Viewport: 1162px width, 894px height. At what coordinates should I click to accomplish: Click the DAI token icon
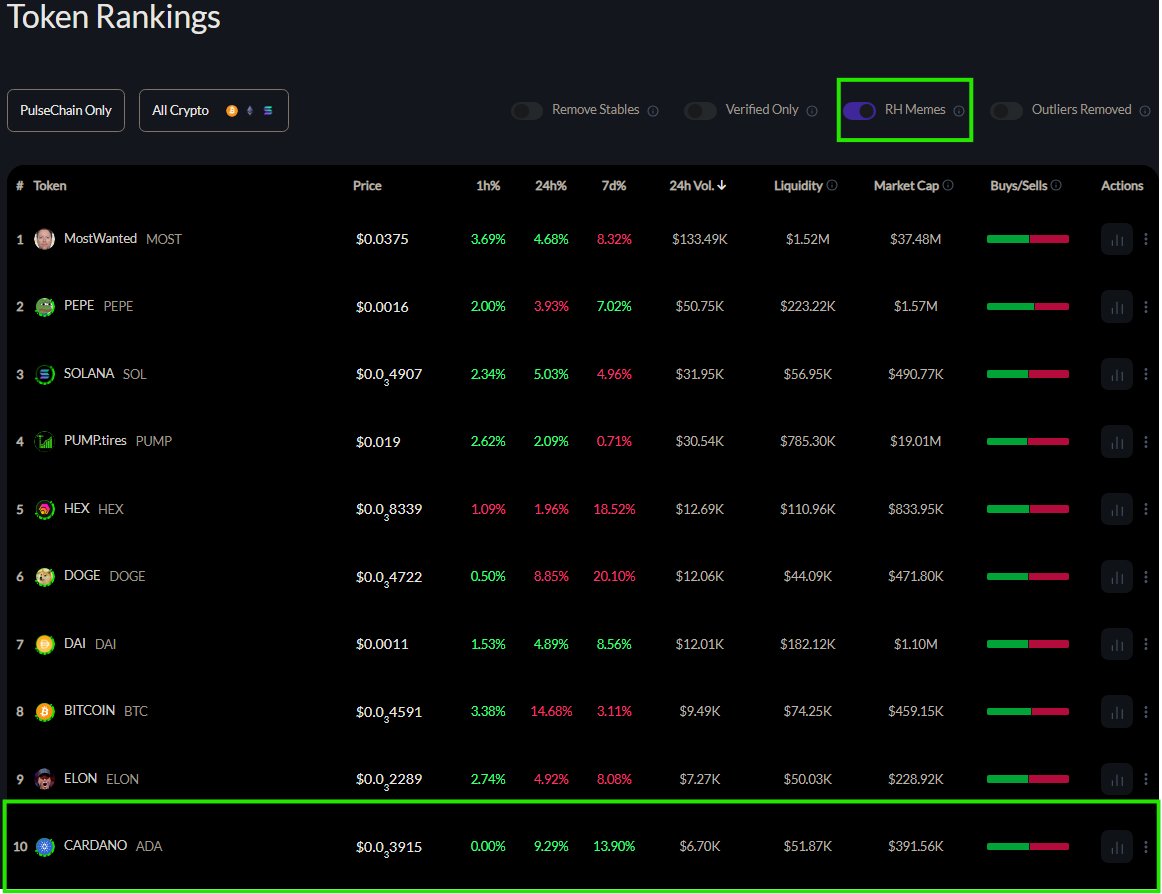44,644
